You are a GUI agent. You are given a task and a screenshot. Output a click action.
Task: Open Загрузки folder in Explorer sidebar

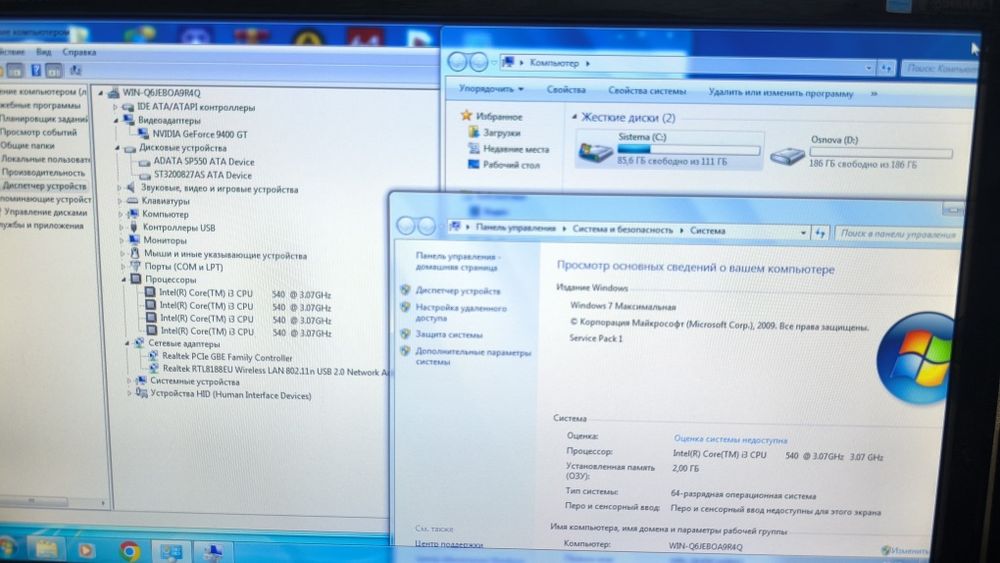(x=494, y=133)
